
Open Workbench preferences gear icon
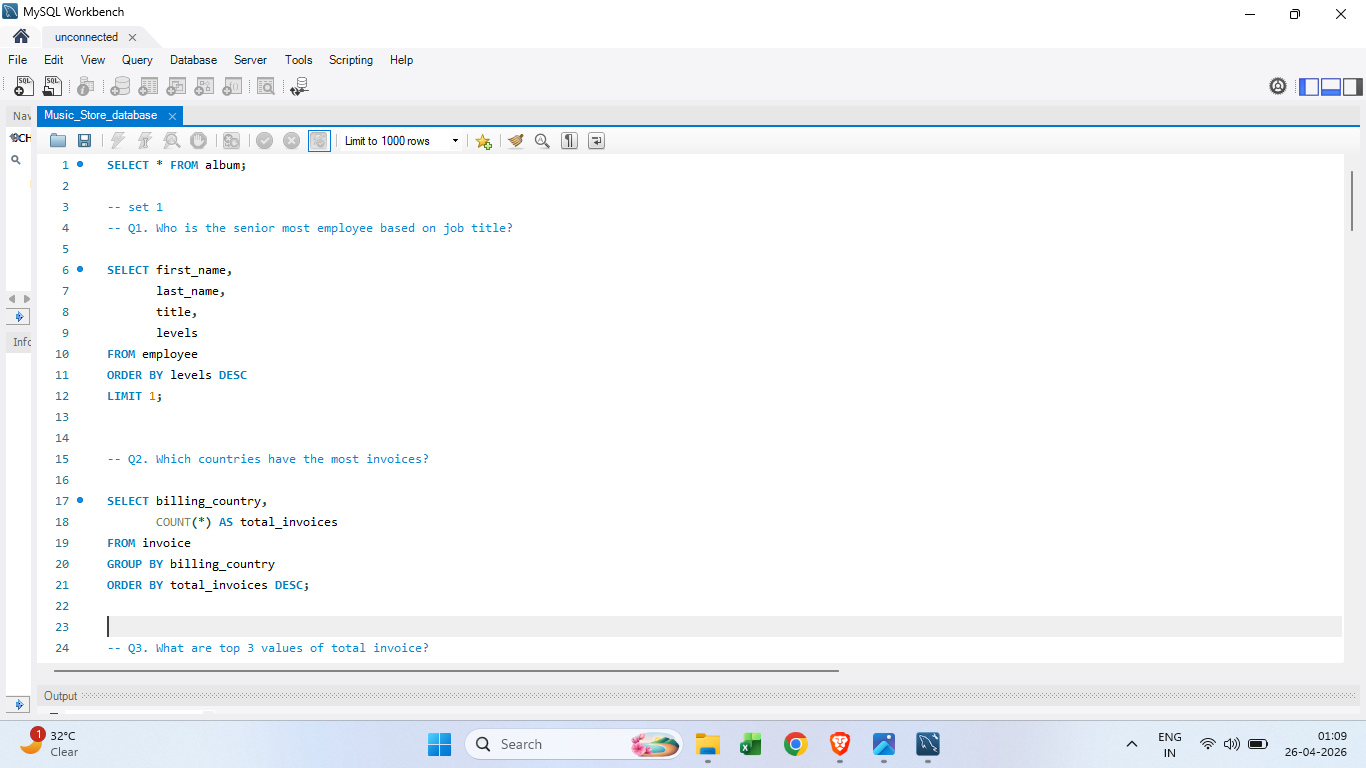click(x=1278, y=87)
